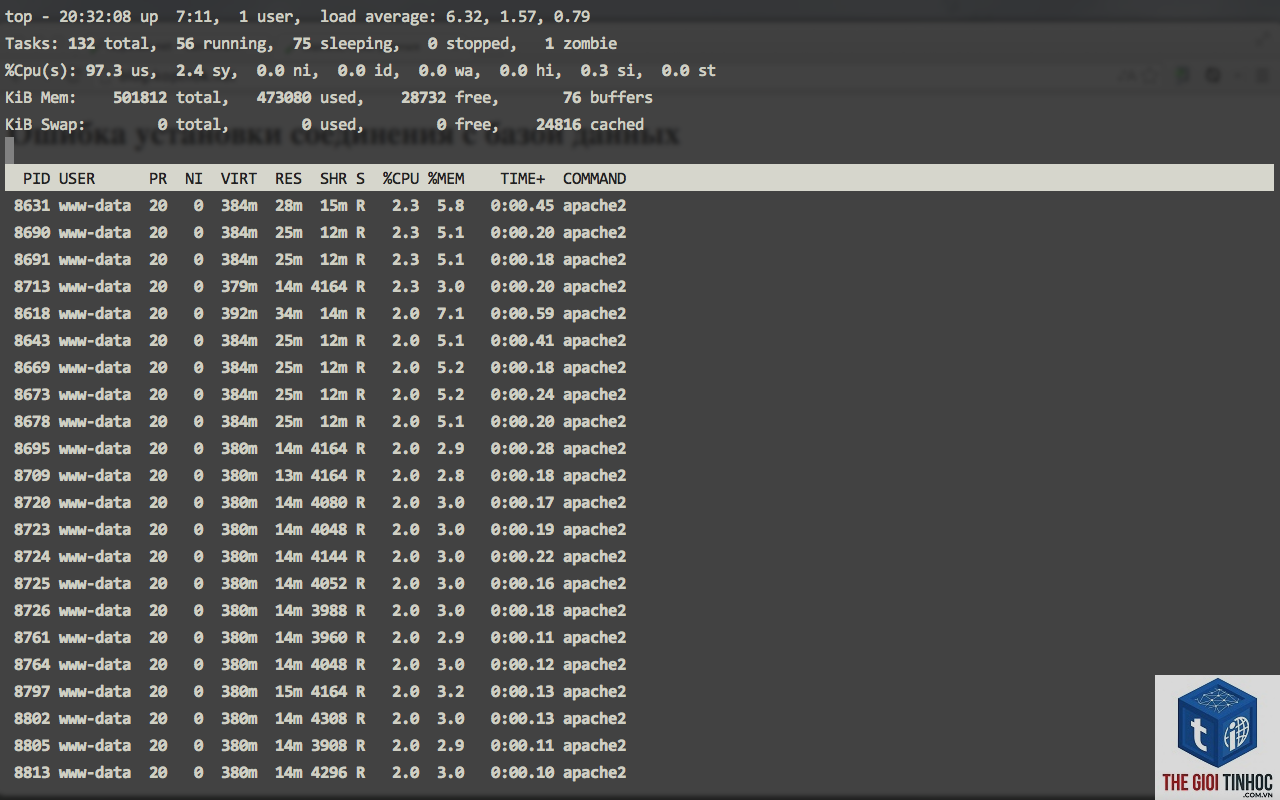Click the PID column header
Image resolution: width=1280 pixels, height=800 pixels.
click(x=36, y=178)
